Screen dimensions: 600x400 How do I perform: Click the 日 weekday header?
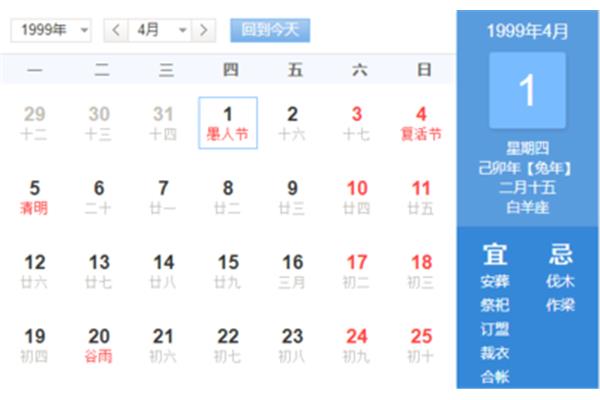424,70
